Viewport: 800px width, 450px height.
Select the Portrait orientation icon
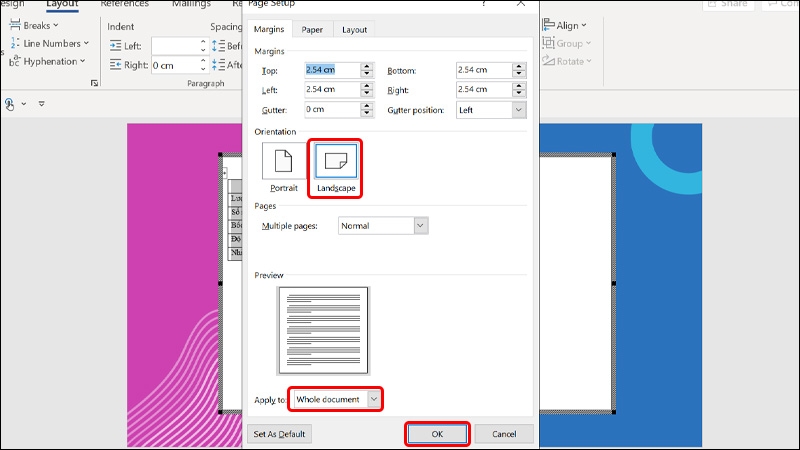click(283, 161)
